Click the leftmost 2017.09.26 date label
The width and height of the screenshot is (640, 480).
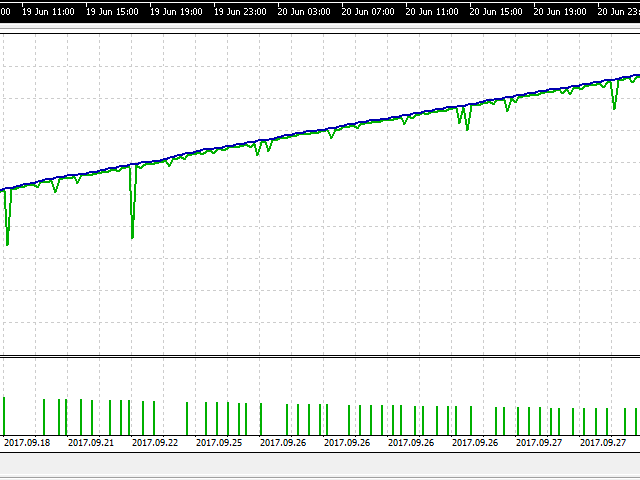[284, 441]
